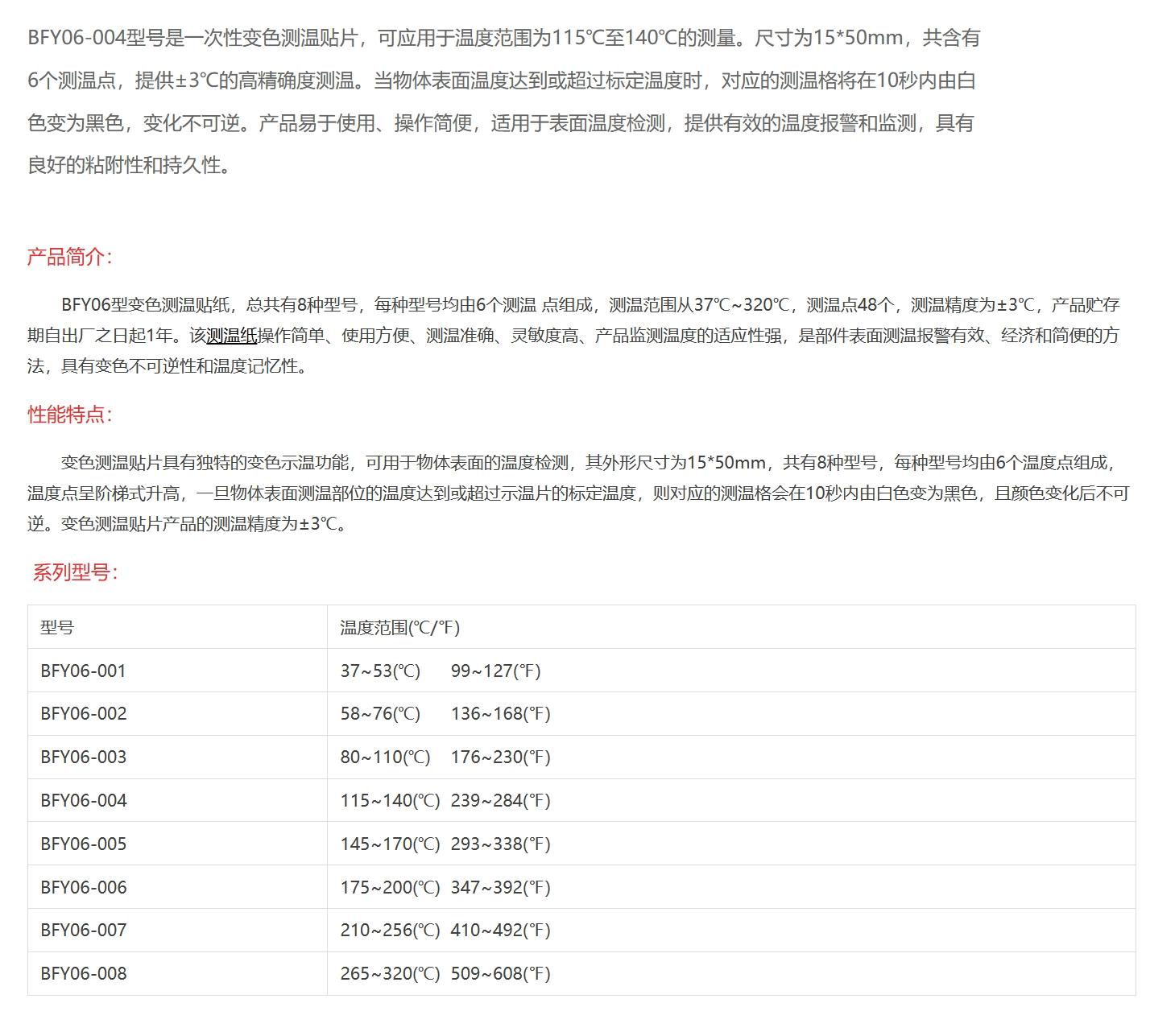Click the line 良好的粘附性和持久性。

point(130,166)
